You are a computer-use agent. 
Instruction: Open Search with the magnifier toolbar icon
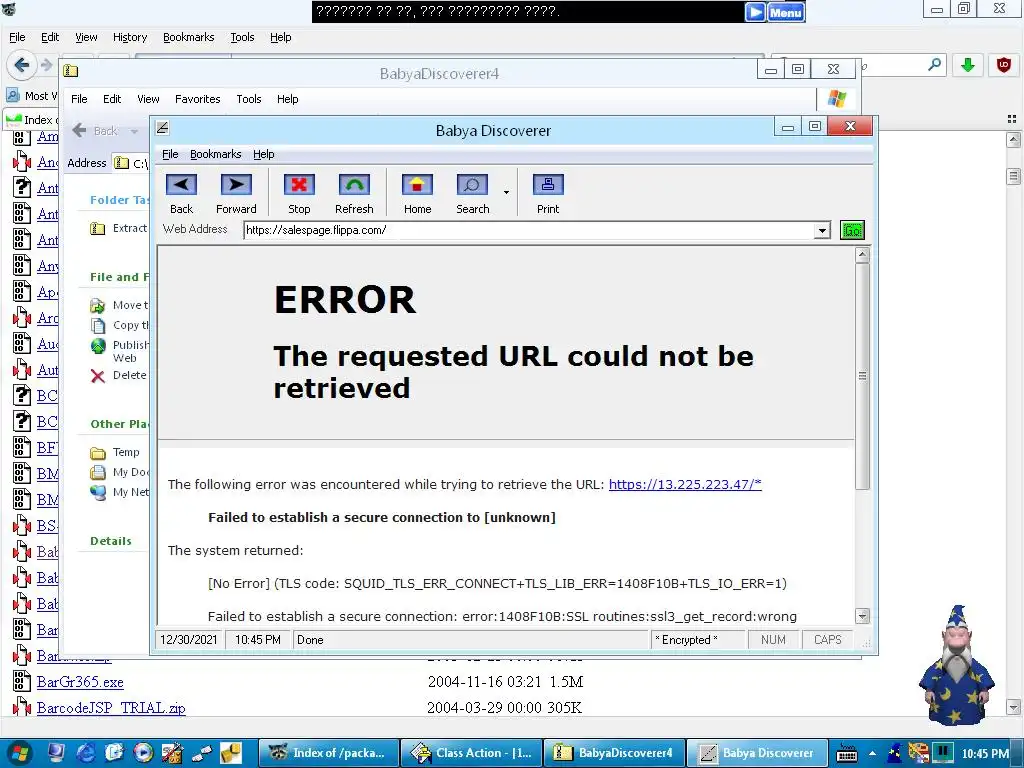472,185
